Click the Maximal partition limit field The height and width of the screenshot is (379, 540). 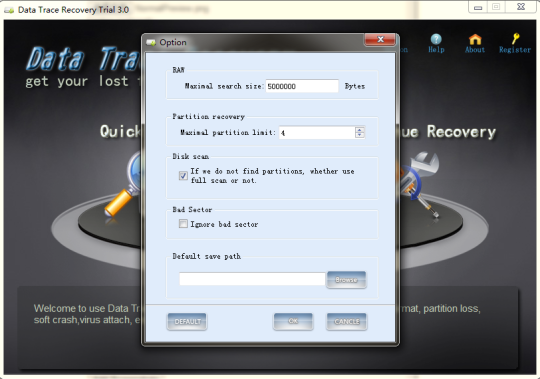[317, 133]
